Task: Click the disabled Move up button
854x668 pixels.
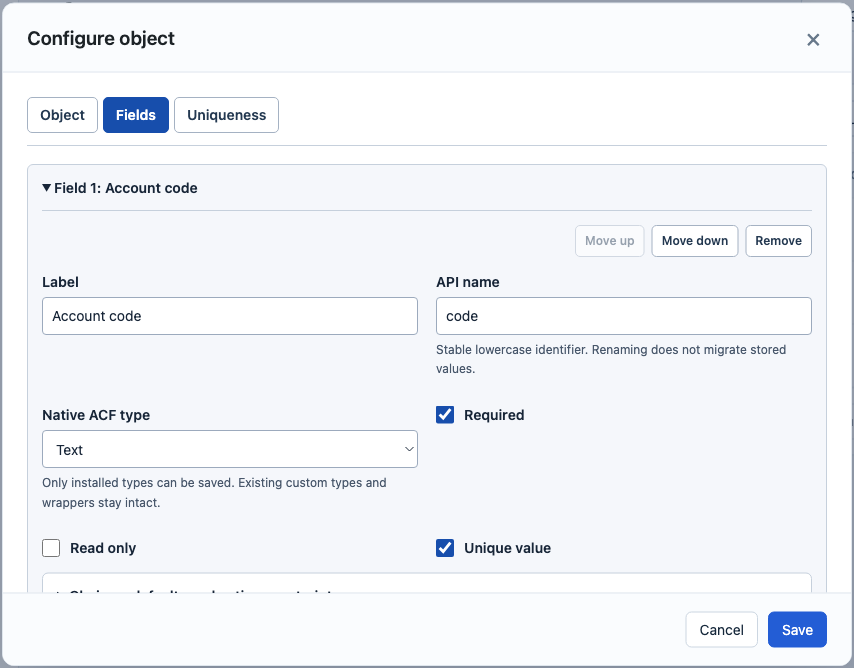Action: [x=609, y=241]
